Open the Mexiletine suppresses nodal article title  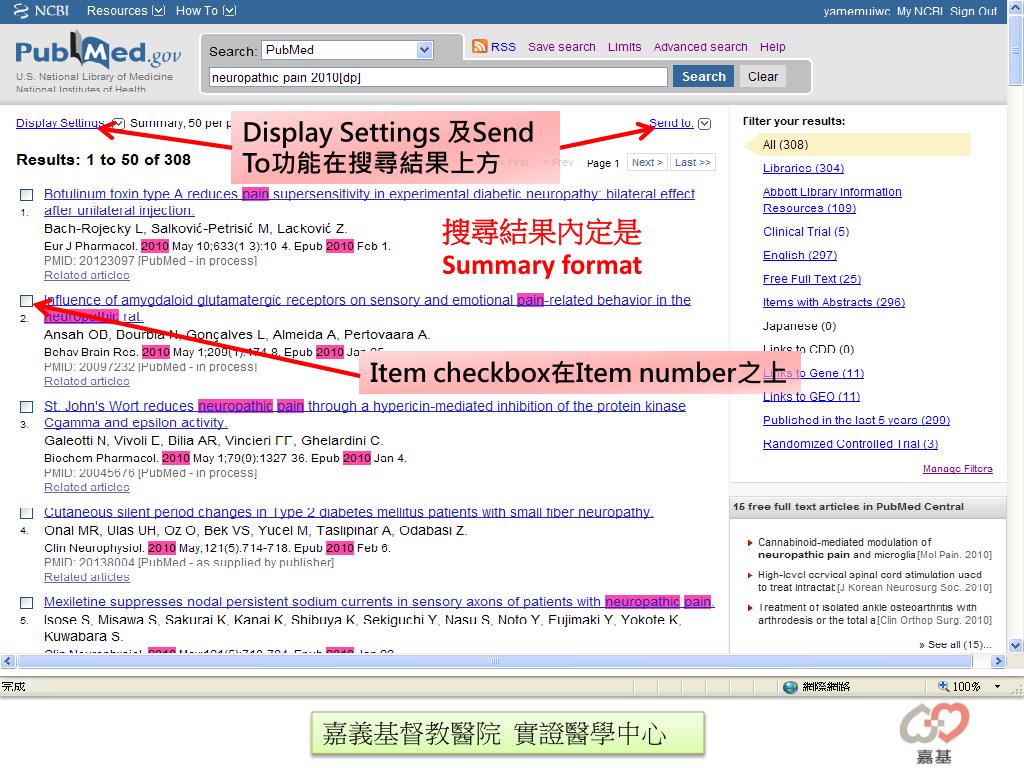click(379, 601)
